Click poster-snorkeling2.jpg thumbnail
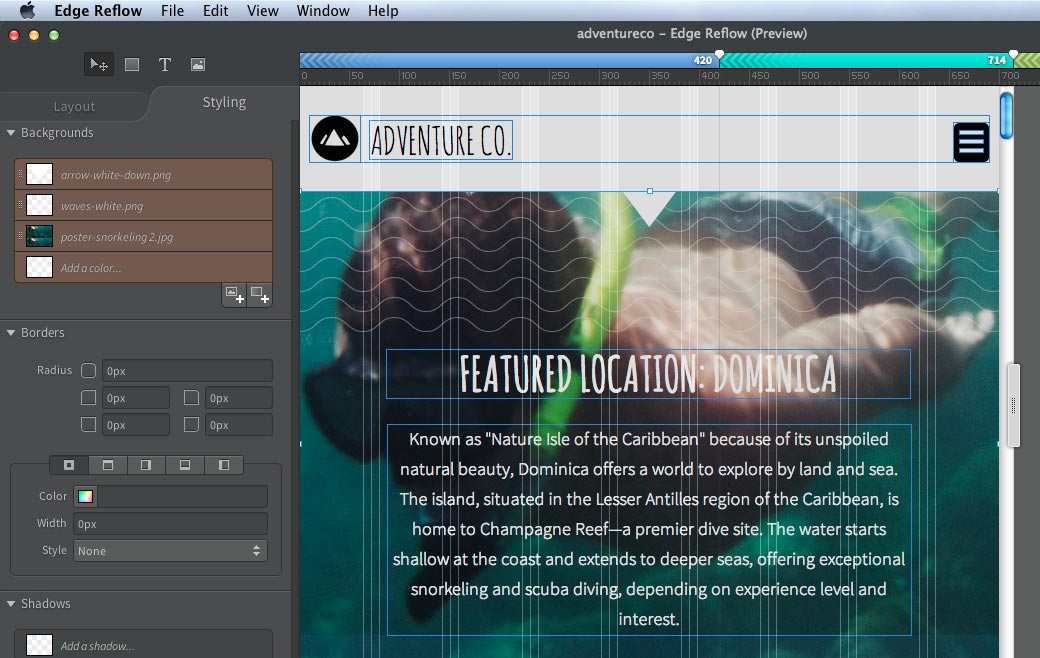 point(39,236)
